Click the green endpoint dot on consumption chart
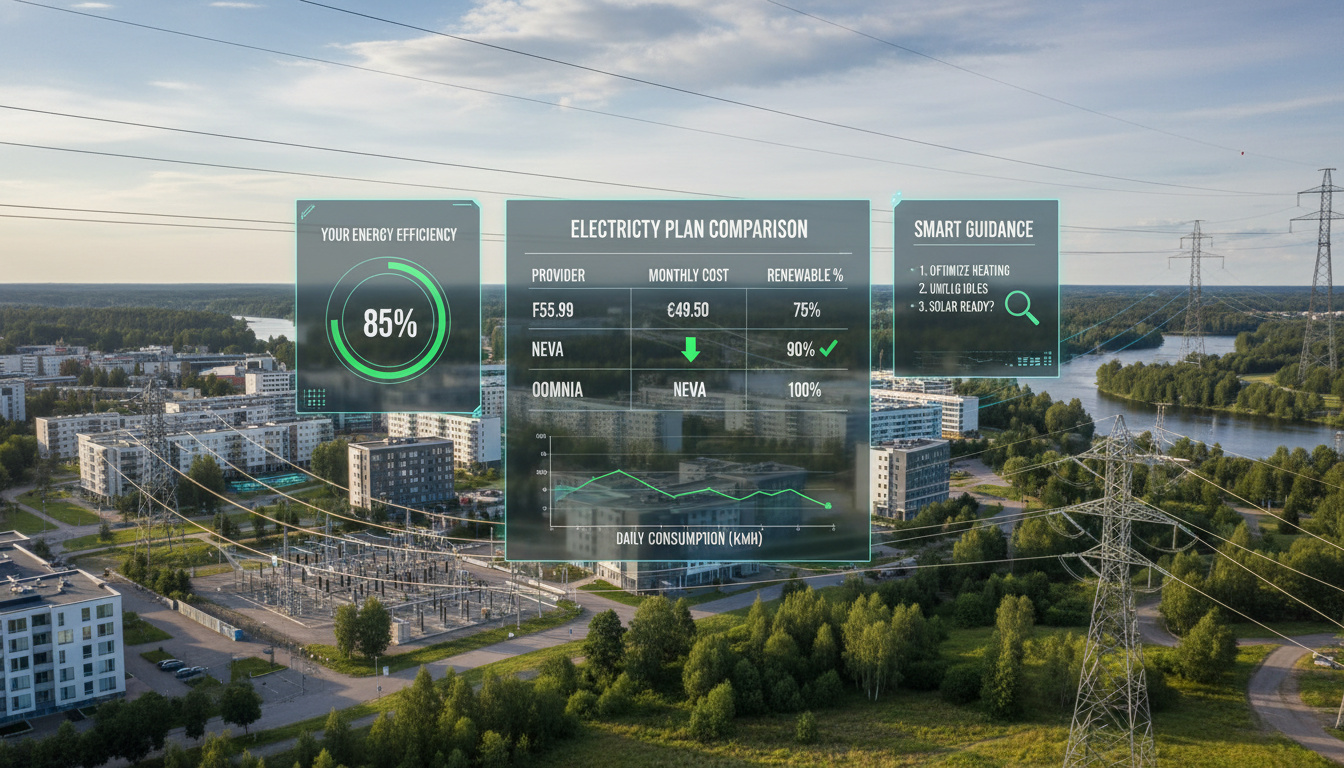This screenshot has height=768, width=1344. click(828, 506)
